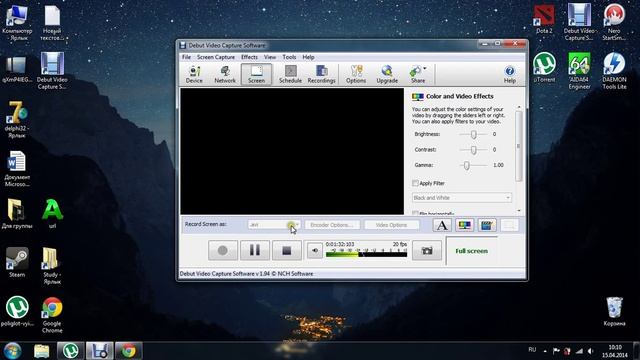Open the Help toolbar button

click(x=509, y=74)
